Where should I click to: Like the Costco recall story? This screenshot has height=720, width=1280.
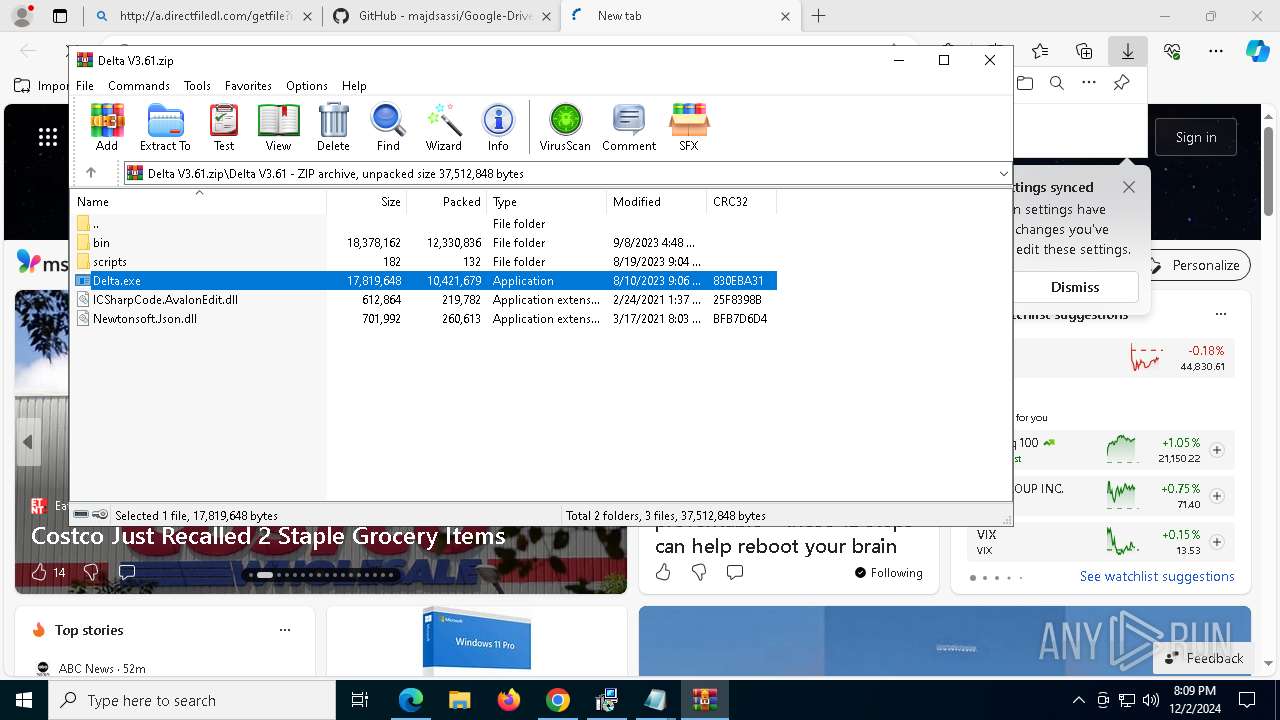(39, 572)
